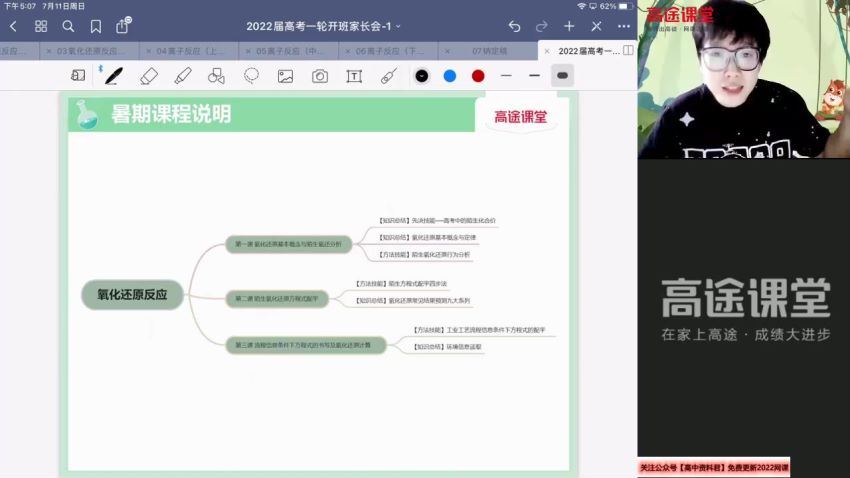Tap the 高途课堂 logo on the slide

[520, 117]
